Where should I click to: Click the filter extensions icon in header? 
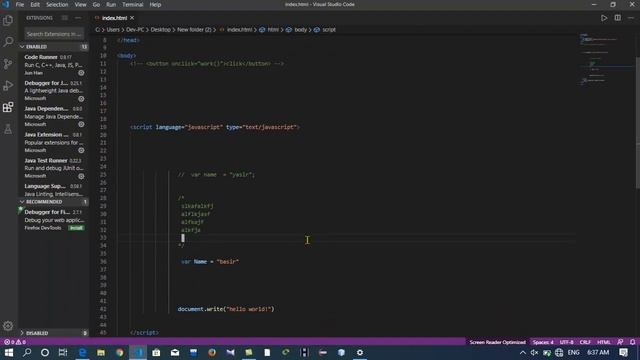65,18
